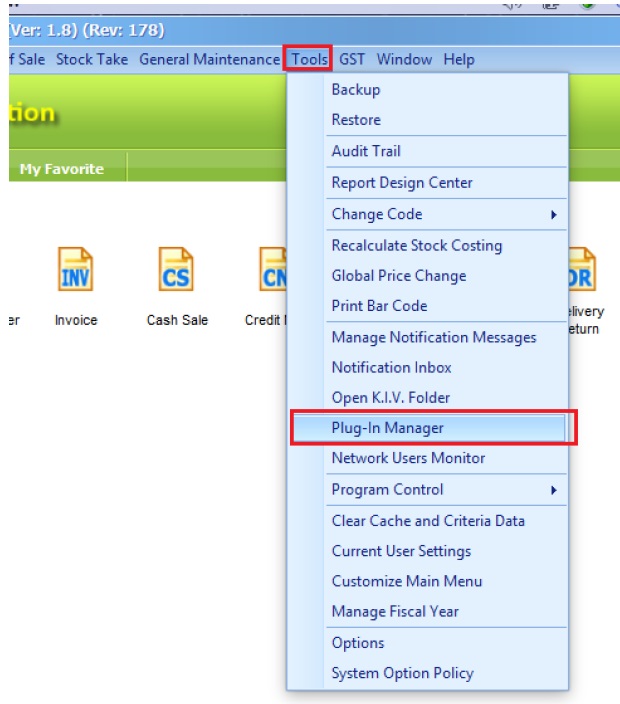Open Network Users Monitor
This screenshot has width=620, height=704.
pyautogui.click(x=408, y=458)
